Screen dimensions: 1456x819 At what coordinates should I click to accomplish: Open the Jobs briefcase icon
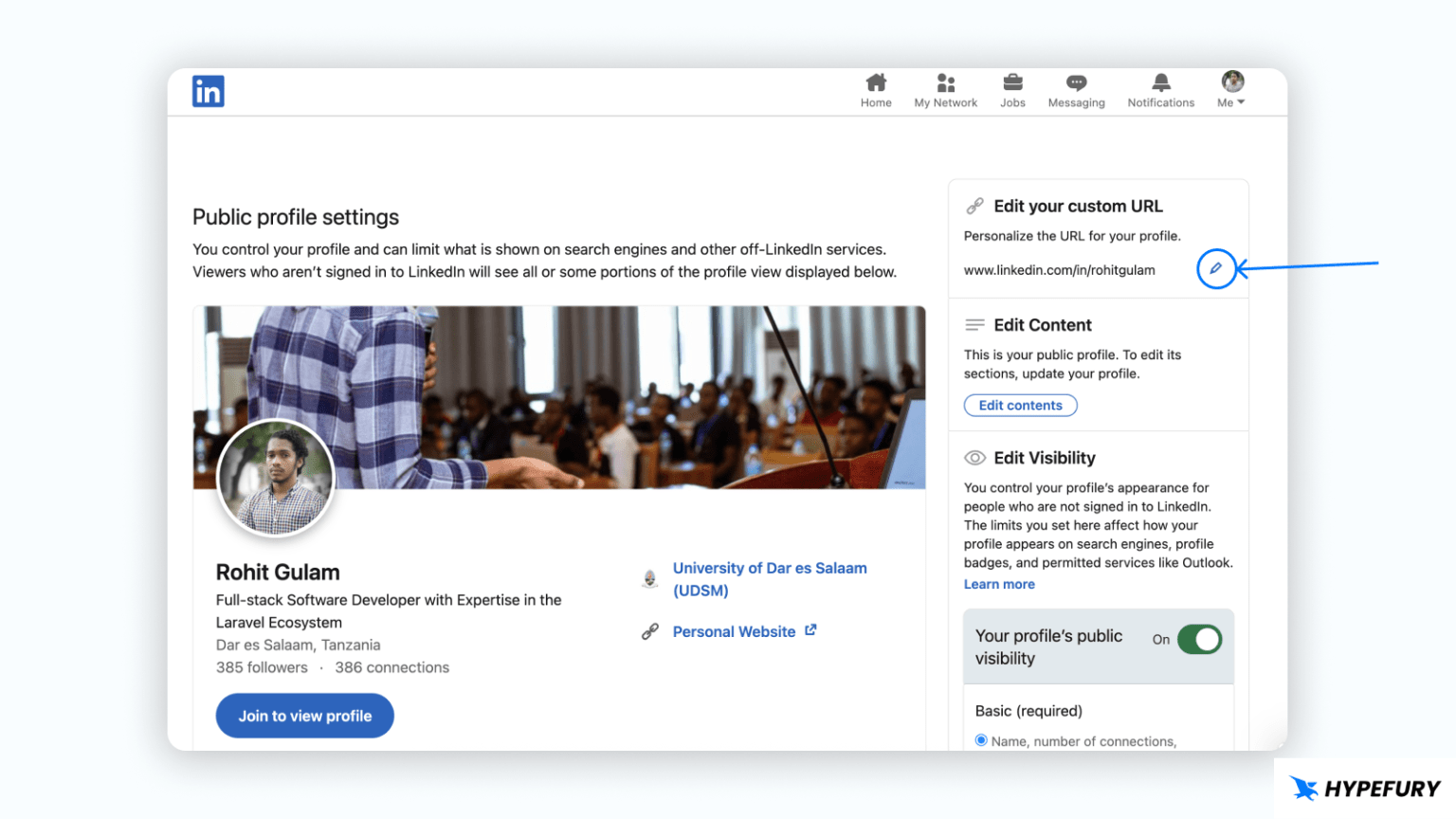pyautogui.click(x=1012, y=83)
